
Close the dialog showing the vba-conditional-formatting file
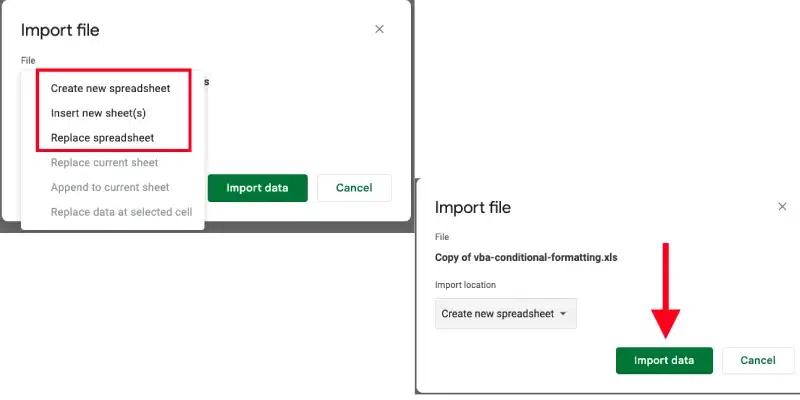pyautogui.click(x=782, y=206)
